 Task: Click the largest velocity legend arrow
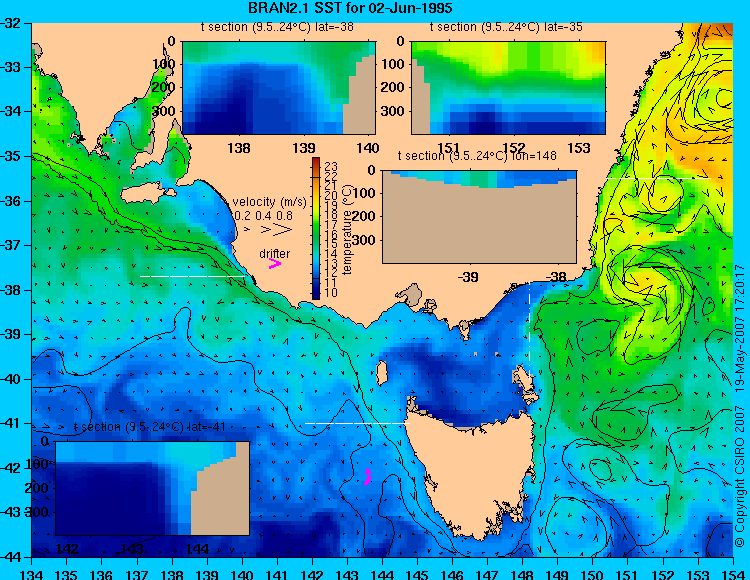[282, 230]
